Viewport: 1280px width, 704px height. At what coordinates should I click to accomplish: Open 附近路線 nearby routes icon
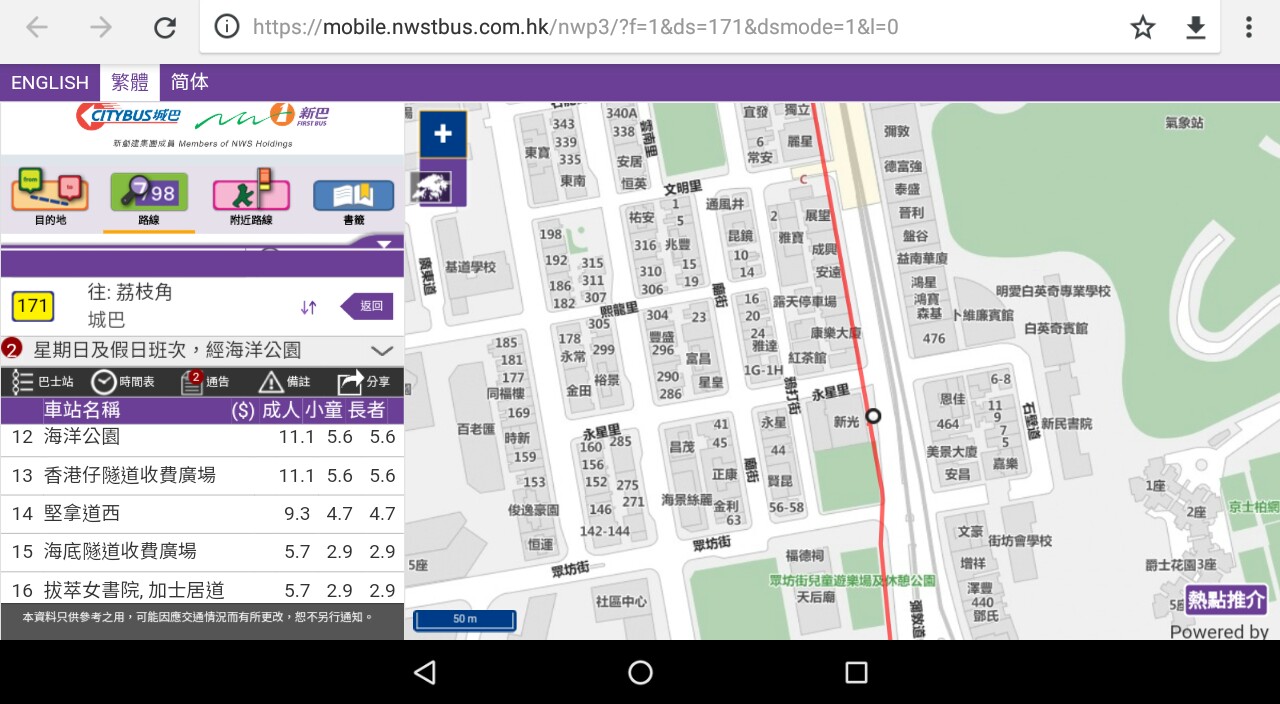click(251, 197)
